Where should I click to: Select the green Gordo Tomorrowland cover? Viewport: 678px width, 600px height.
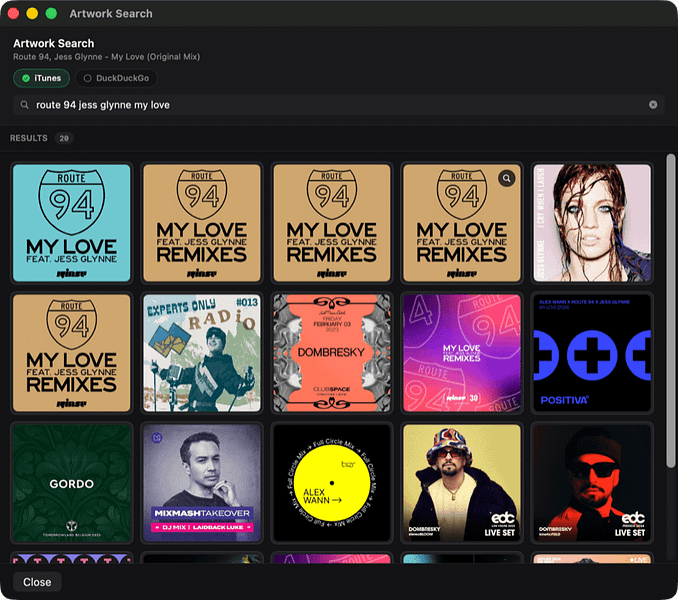coord(72,483)
